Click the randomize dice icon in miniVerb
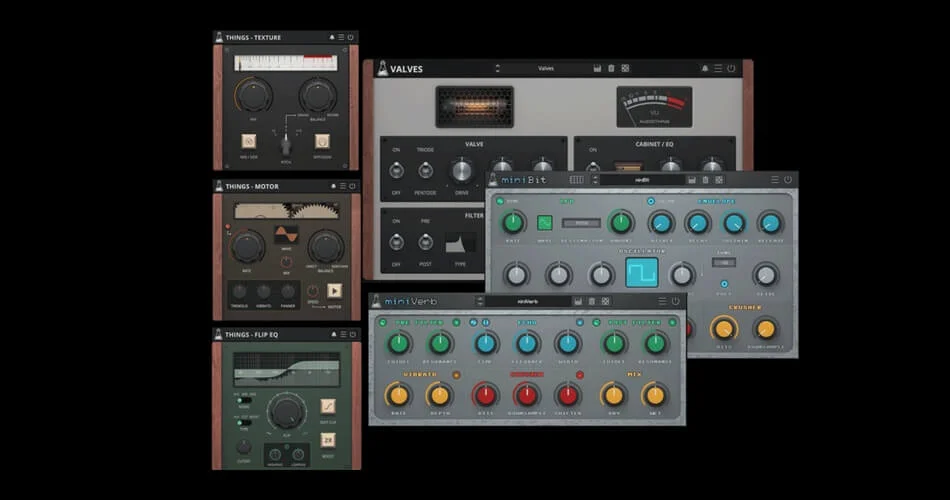 [605, 301]
